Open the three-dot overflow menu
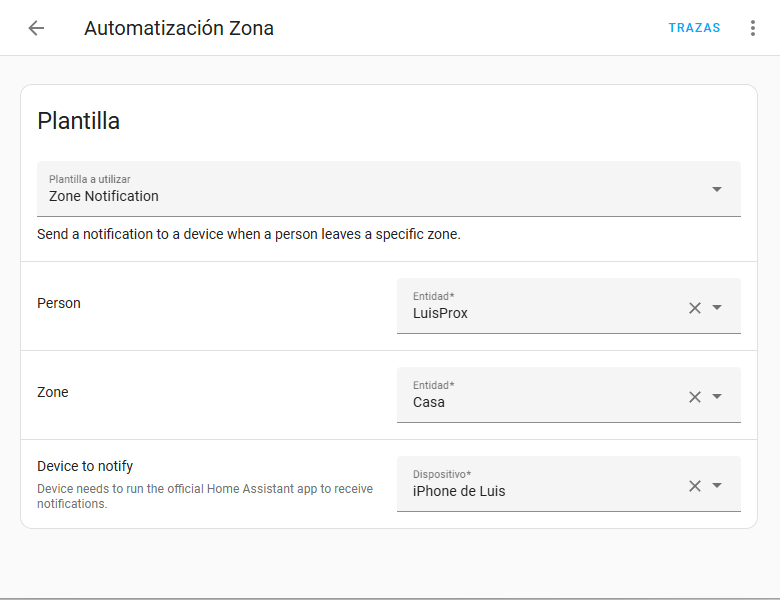780x600 pixels. tap(753, 28)
